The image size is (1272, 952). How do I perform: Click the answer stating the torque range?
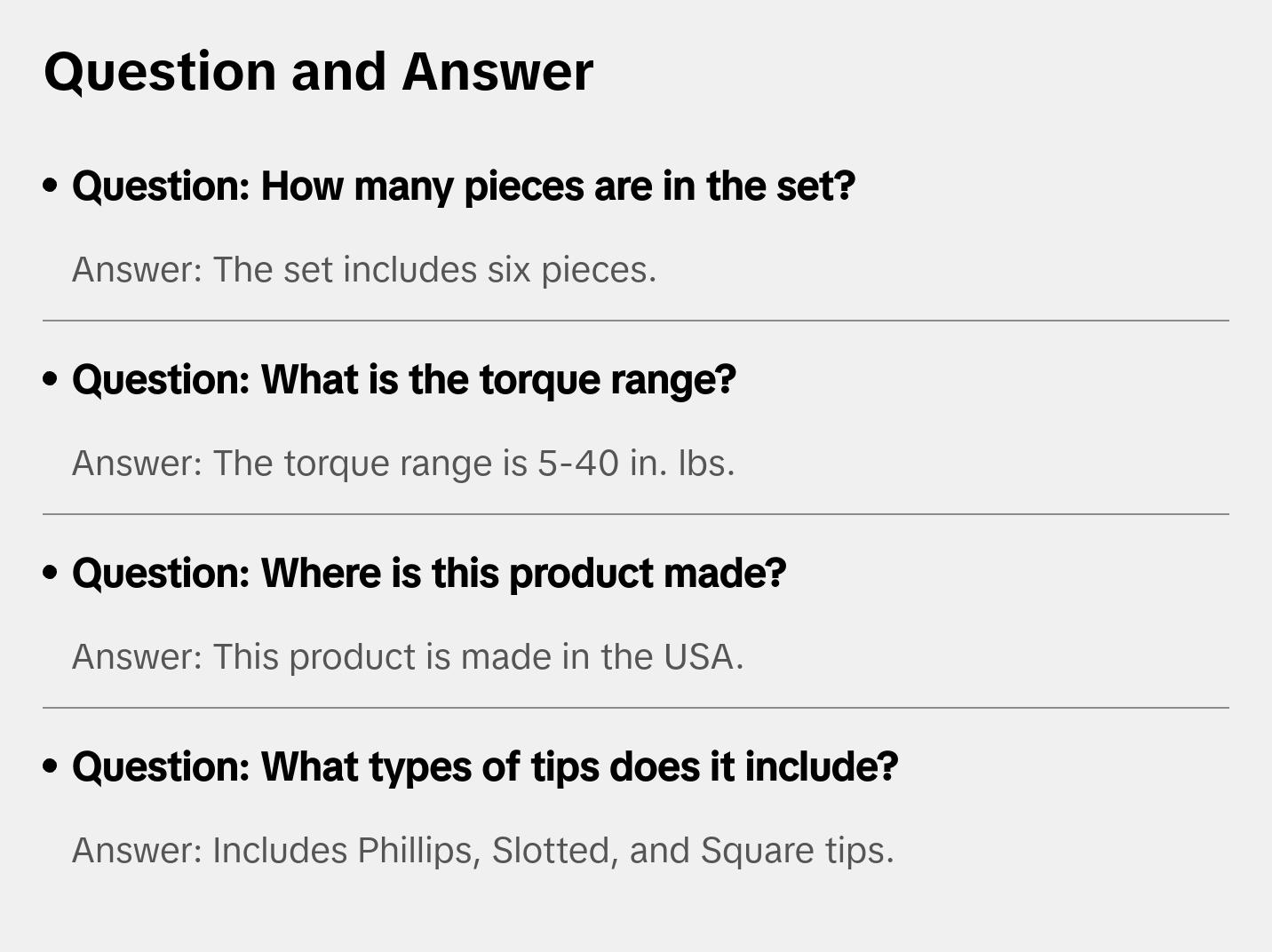coord(403,464)
